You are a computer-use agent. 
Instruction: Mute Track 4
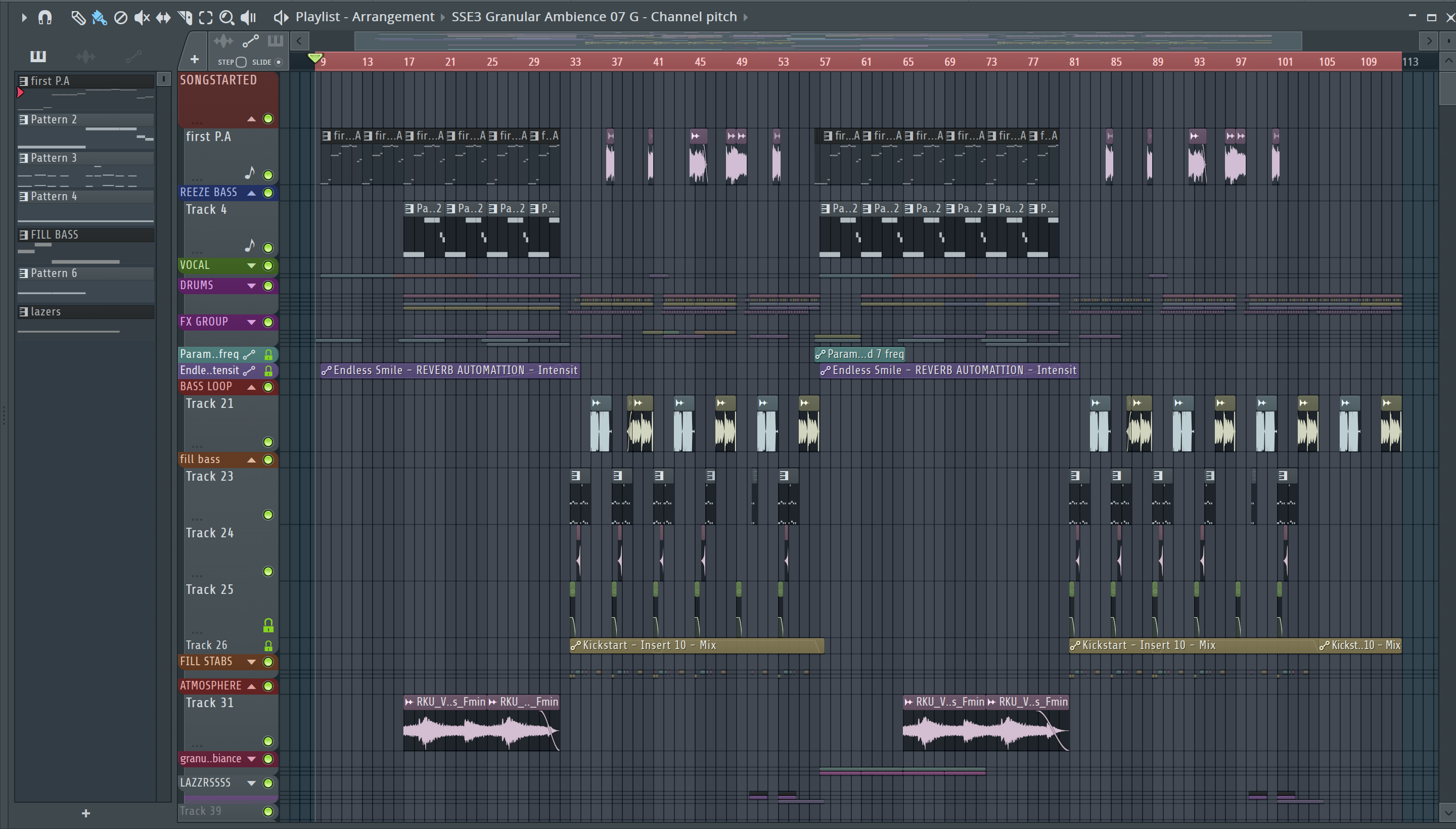(268, 248)
